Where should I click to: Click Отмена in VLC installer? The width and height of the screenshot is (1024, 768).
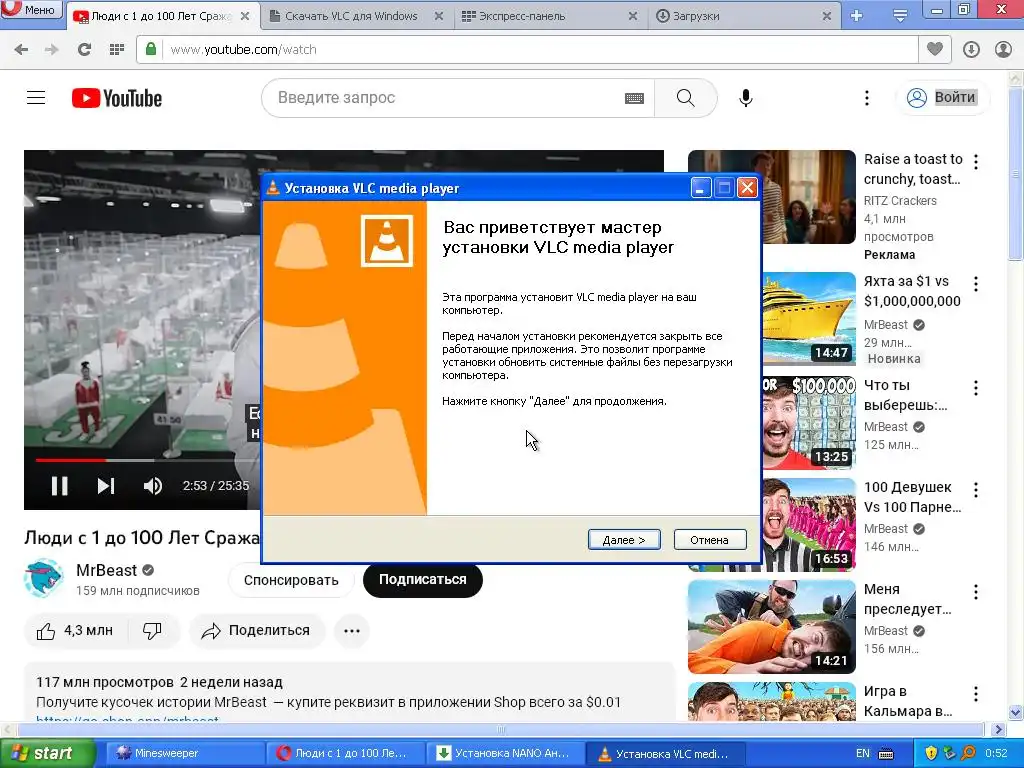[710, 540]
